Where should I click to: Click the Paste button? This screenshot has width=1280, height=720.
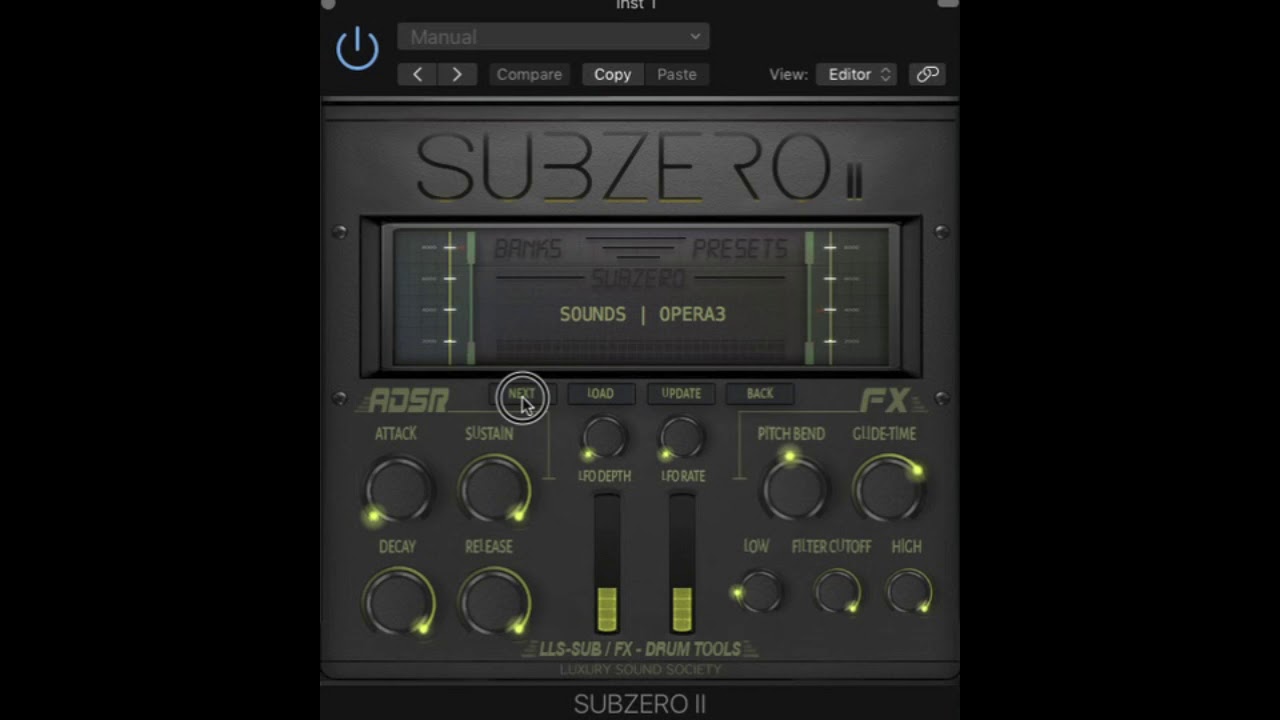point(676,74)
